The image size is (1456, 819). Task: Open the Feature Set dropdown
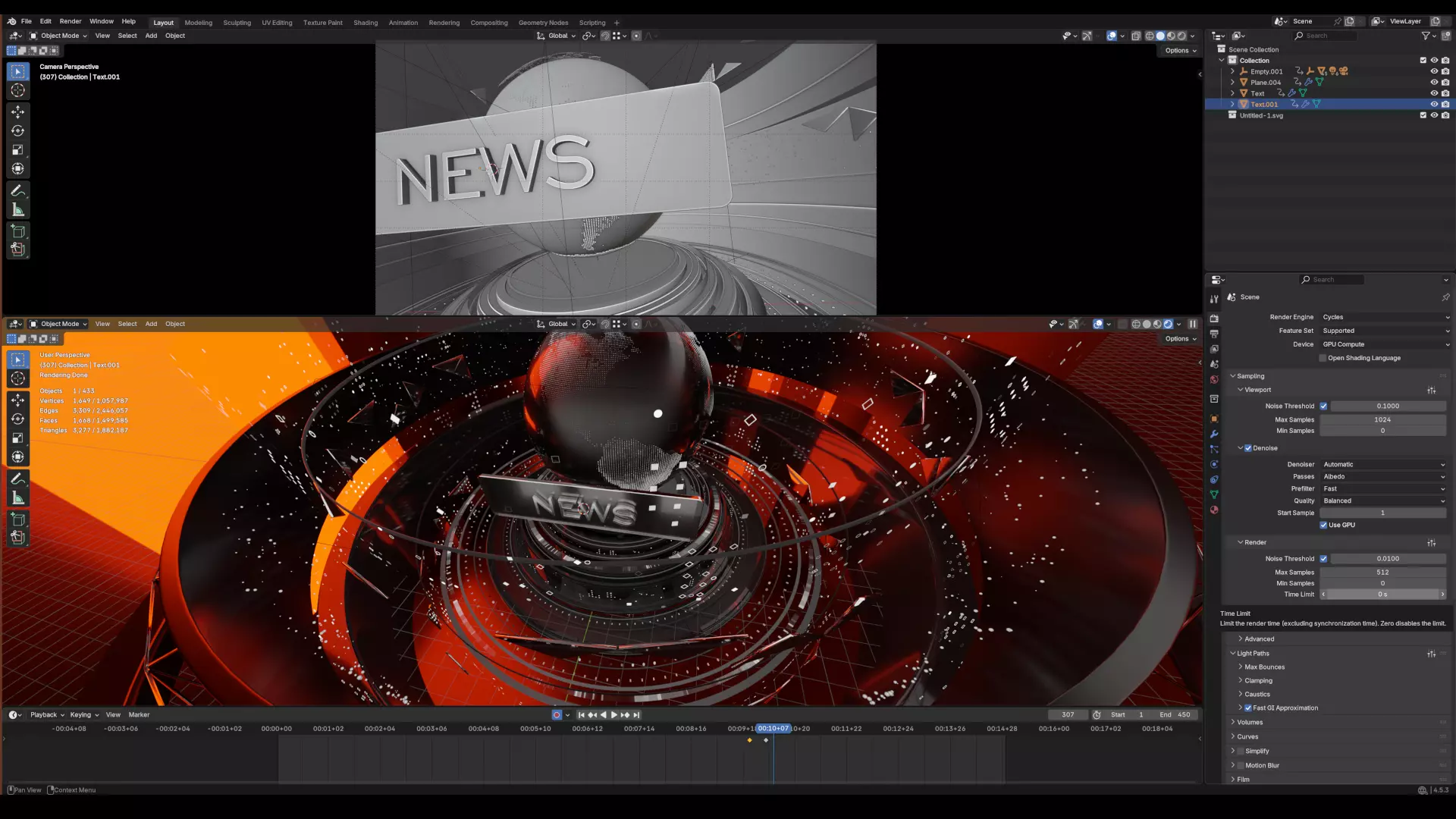(1385, 331)
